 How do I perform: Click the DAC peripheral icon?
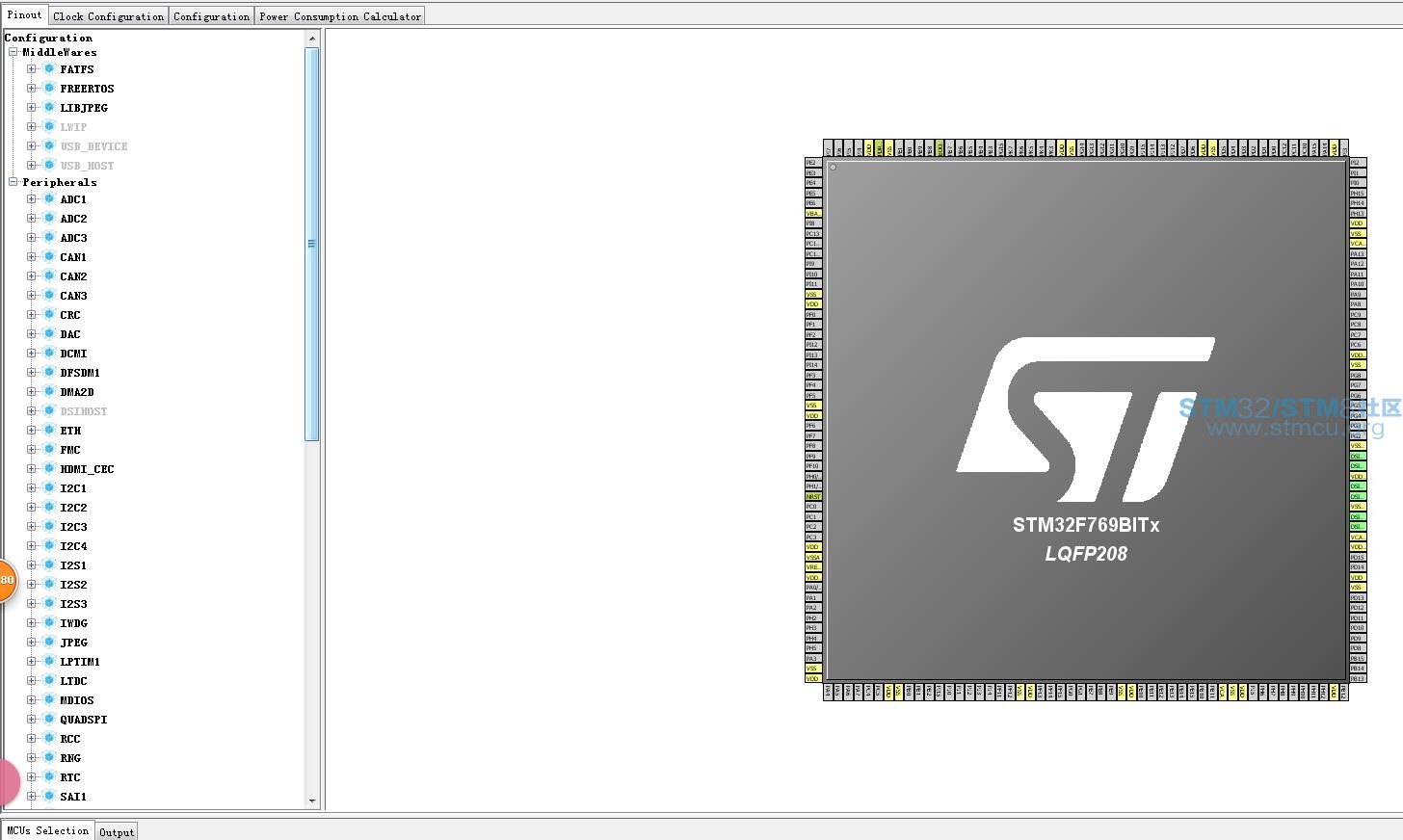point(49,334)
